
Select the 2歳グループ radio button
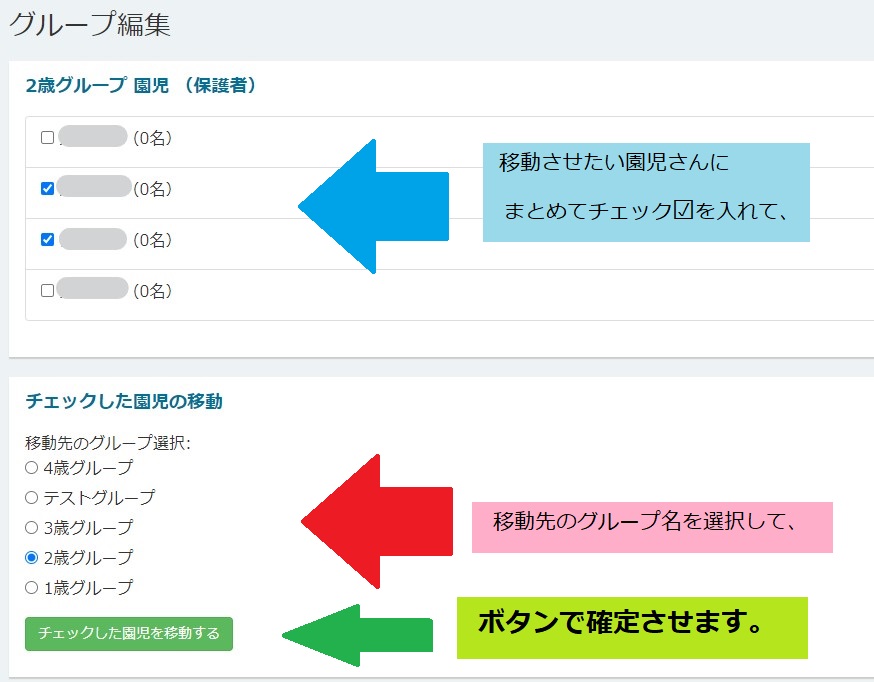point(31,557)
